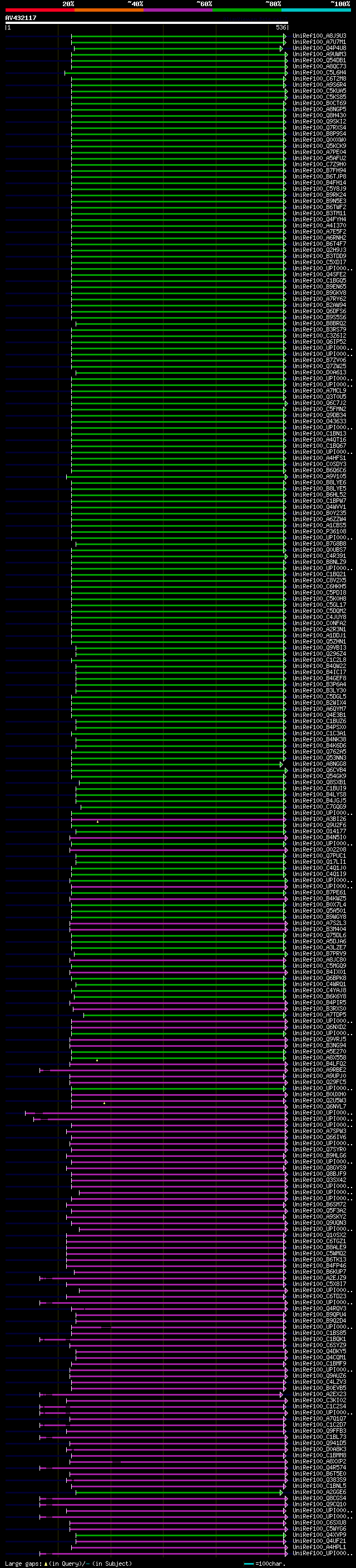Select the UniRef100_Q8H430 hit label
356x1568 pixels.
click(319, 115)
